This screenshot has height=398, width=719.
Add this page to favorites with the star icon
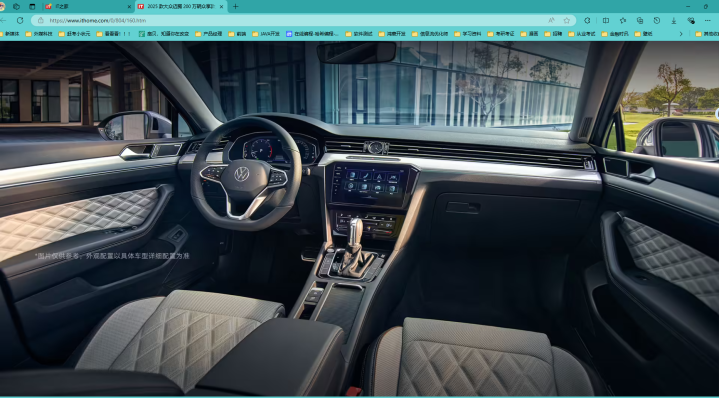567,20
